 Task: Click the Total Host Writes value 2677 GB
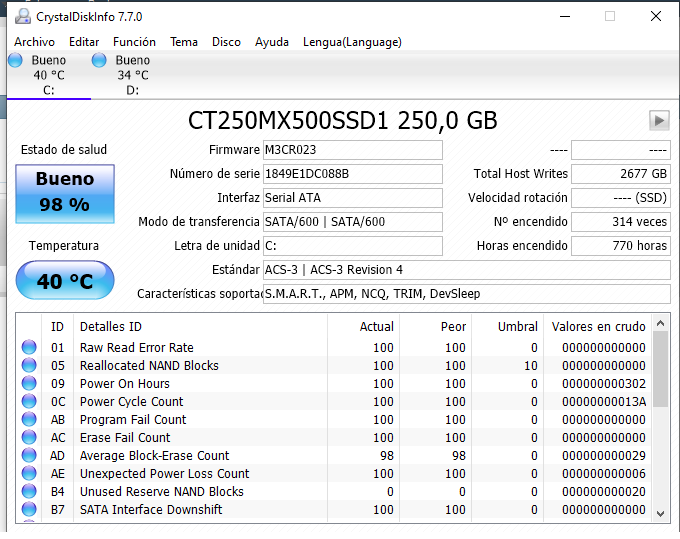click(621, 174)
